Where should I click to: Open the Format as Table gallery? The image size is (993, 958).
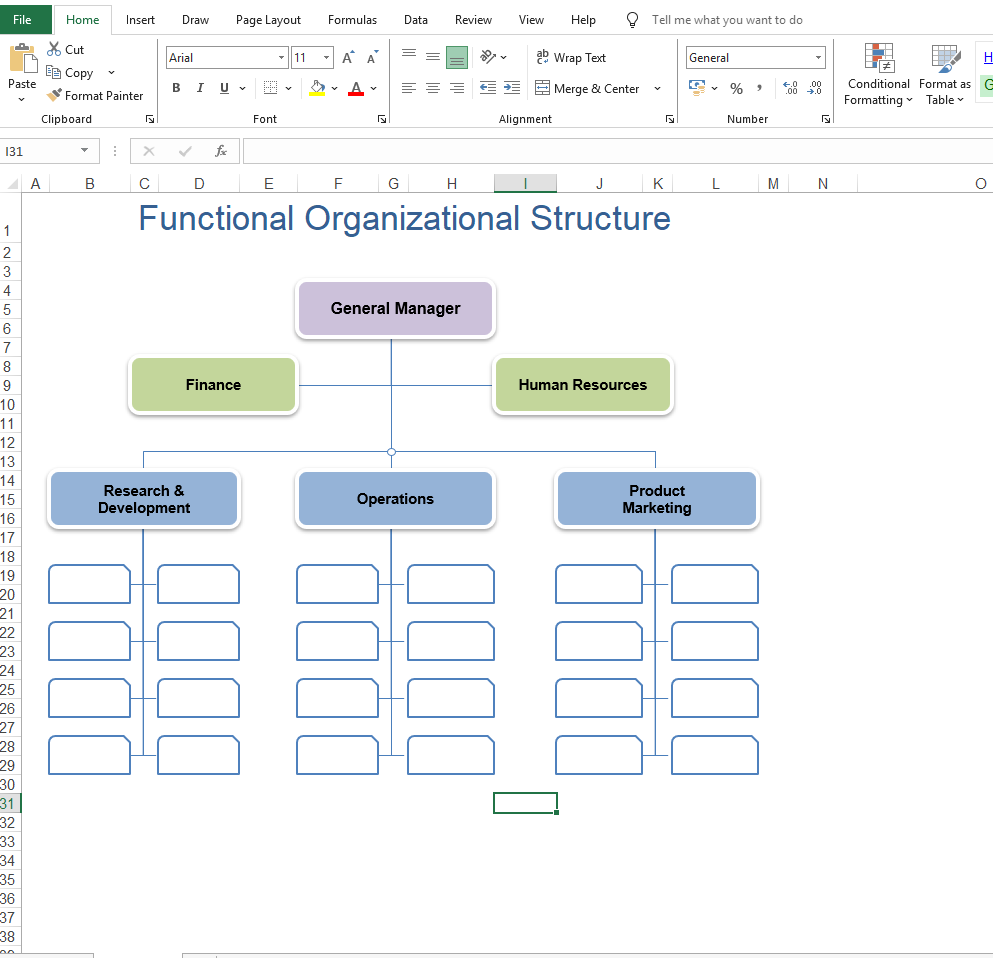tap(945, 74)
